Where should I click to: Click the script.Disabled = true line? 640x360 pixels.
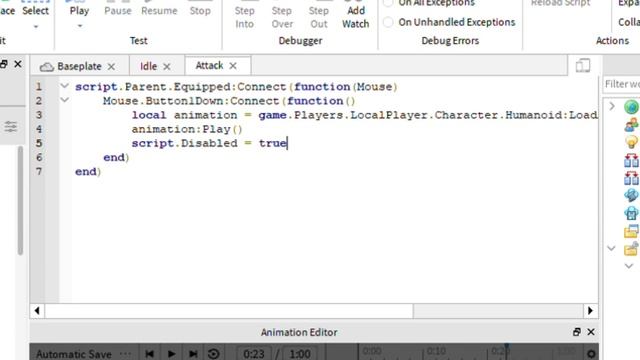pos(209,143)
